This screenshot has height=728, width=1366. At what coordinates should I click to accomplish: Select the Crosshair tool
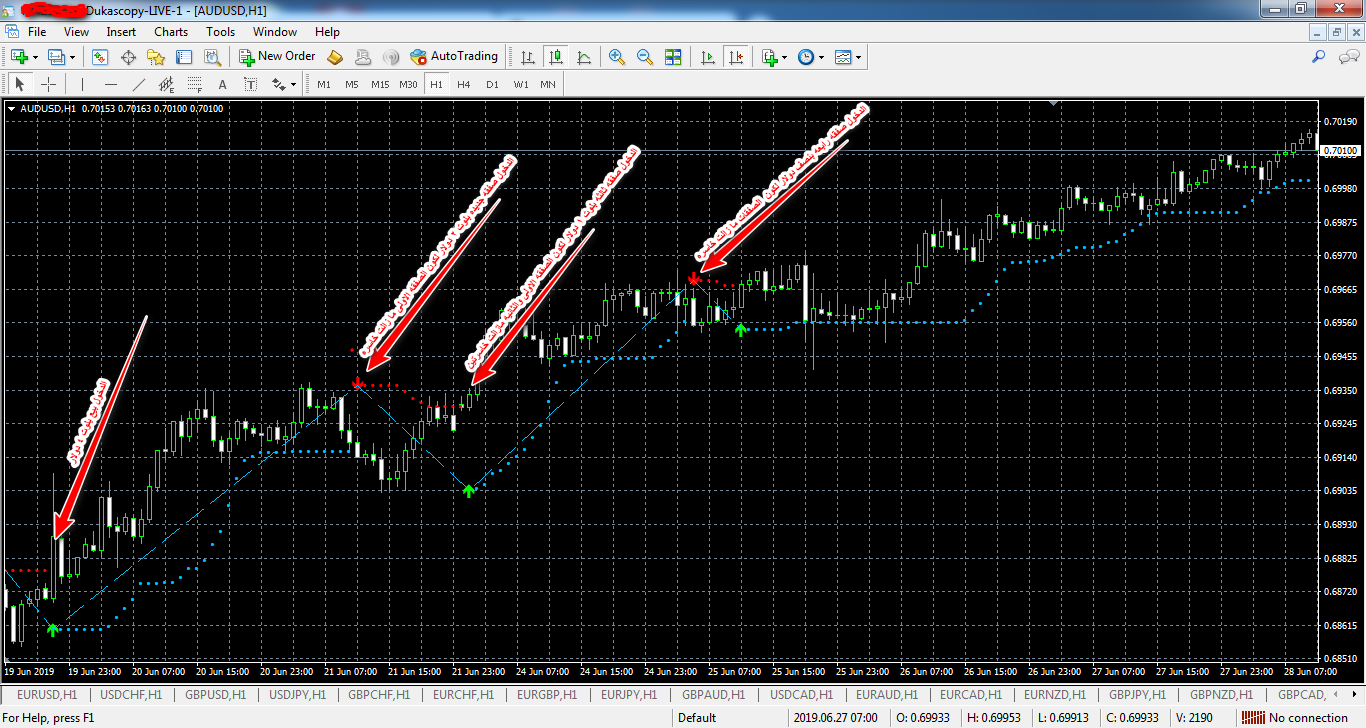(48, 84)
